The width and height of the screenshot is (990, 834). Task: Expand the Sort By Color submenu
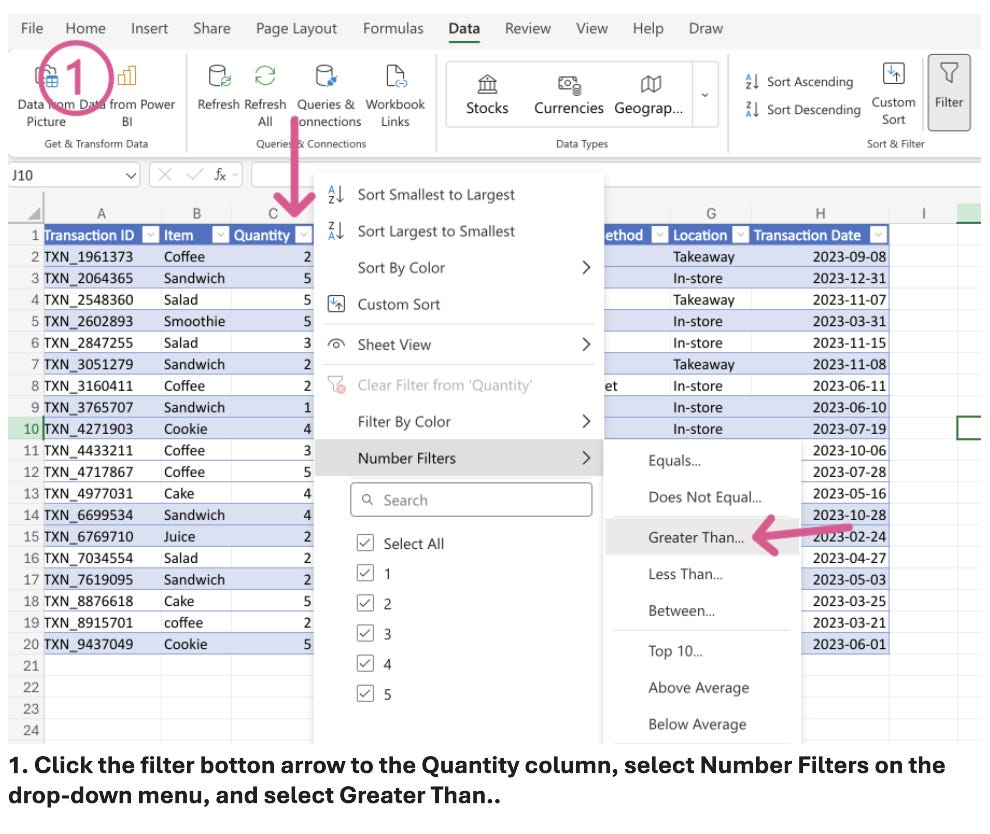pyautogui.click(x=586, y=268)
